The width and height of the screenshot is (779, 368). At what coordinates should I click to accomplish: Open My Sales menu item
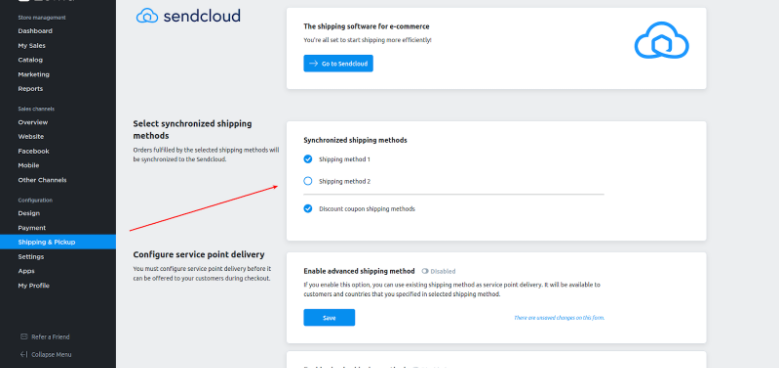click(32, 46)
